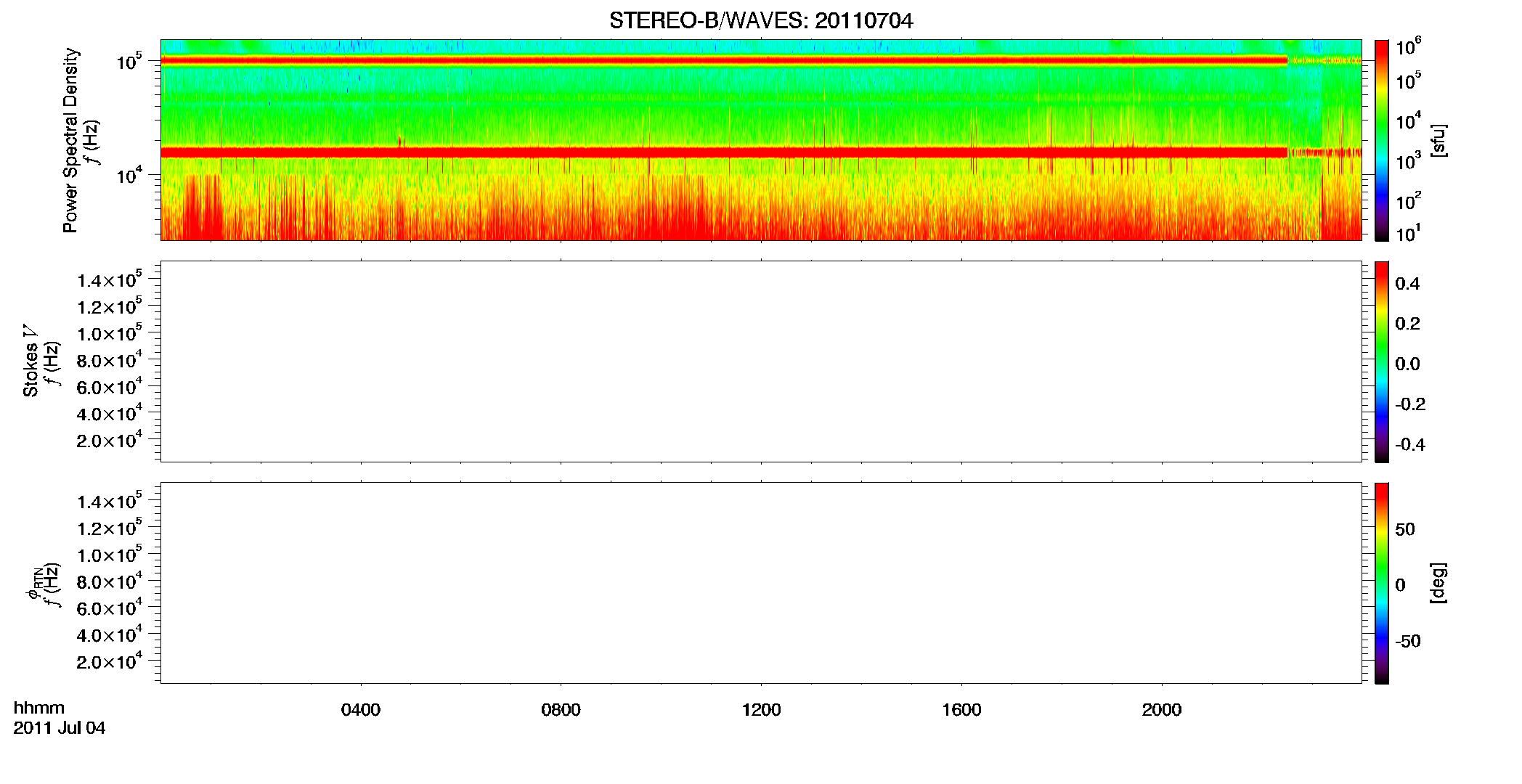1522x784 pixels.
Task: Click the [deg] colorbar unit label
Action: point(1438,583)
